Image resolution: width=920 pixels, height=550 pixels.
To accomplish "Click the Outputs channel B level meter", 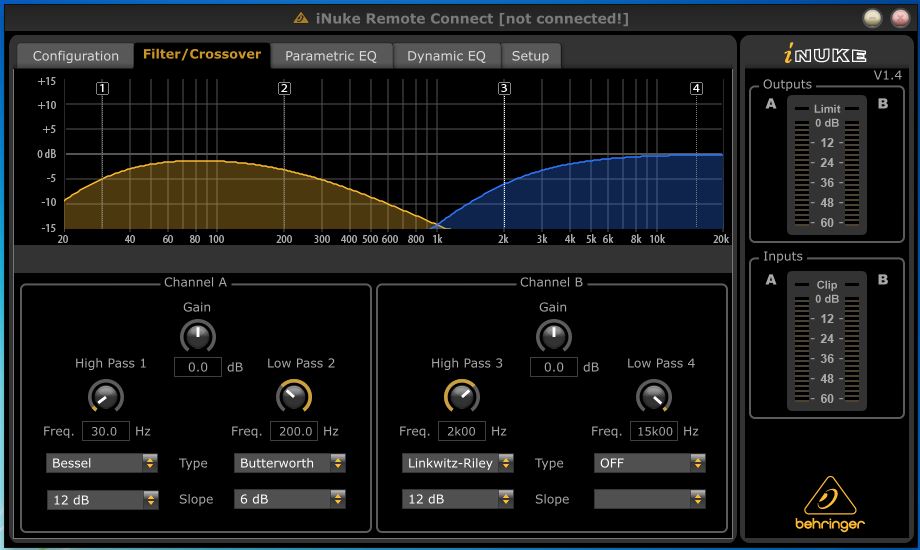I will point(852,173).
